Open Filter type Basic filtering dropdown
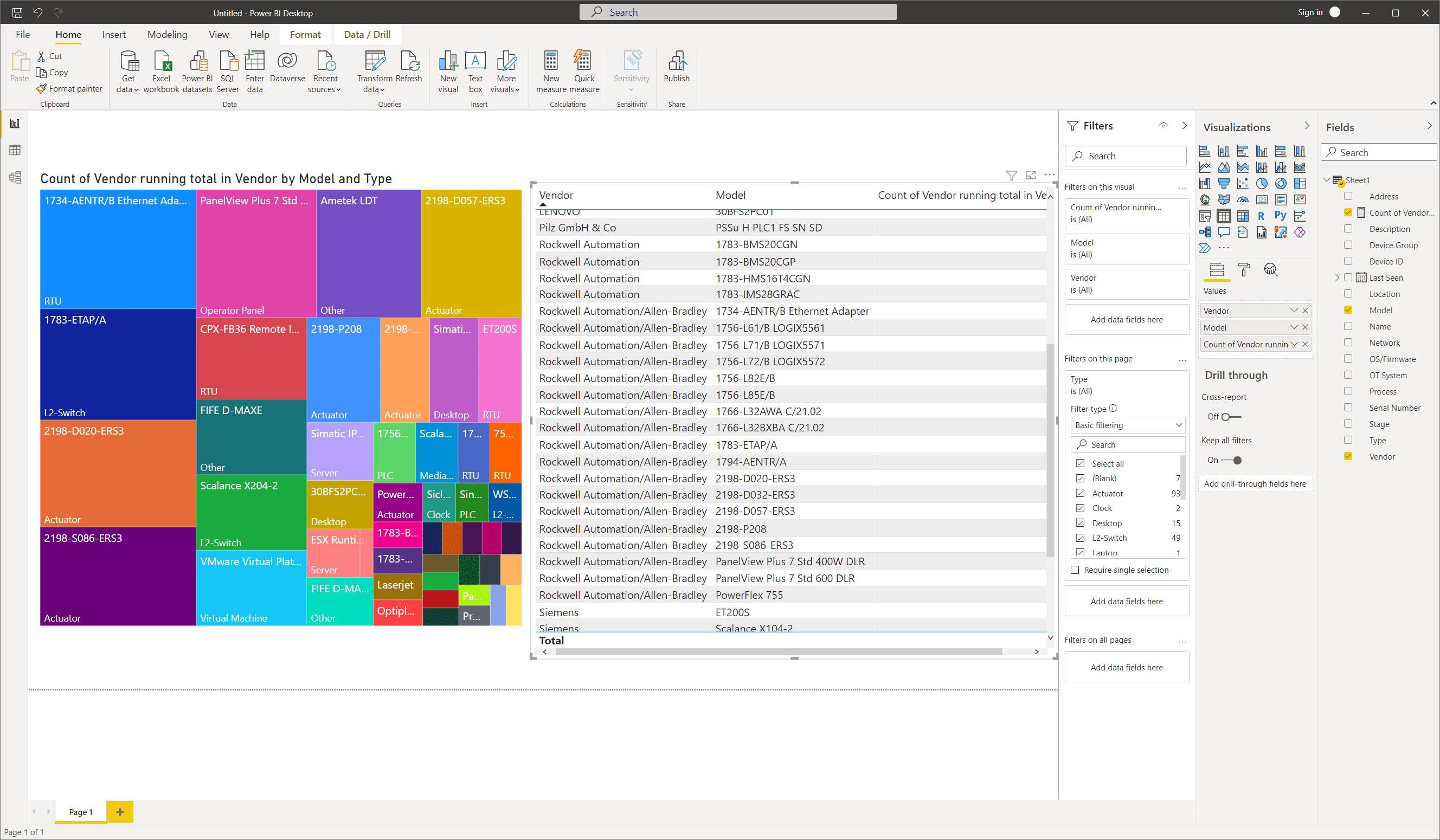1440x840 pixels. 1127,425
